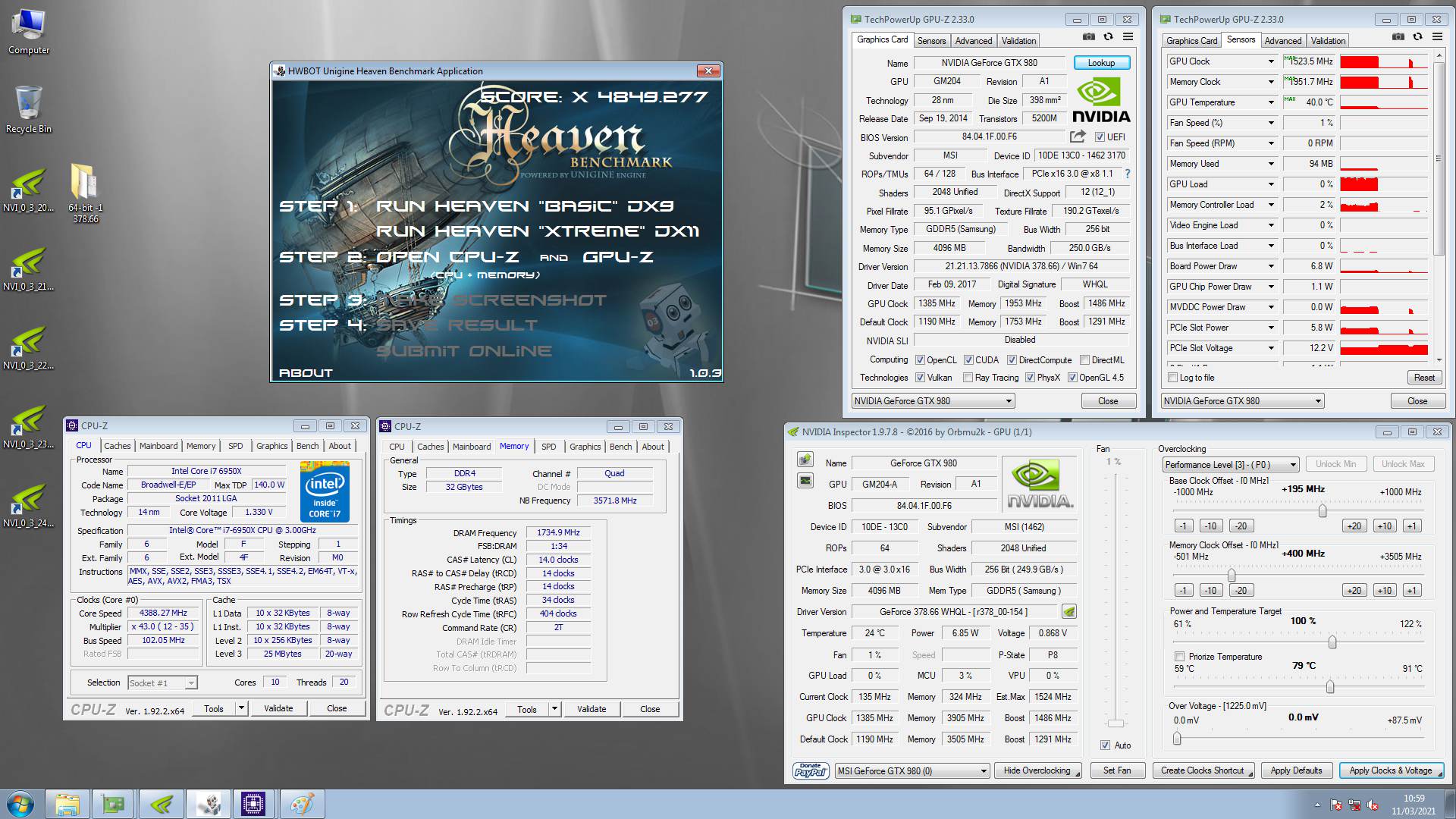Enable Log to file in GPU-Z Sensors
This screenshot has height=819, width=1456.
pyautogui.click(x=1173, y=378)
